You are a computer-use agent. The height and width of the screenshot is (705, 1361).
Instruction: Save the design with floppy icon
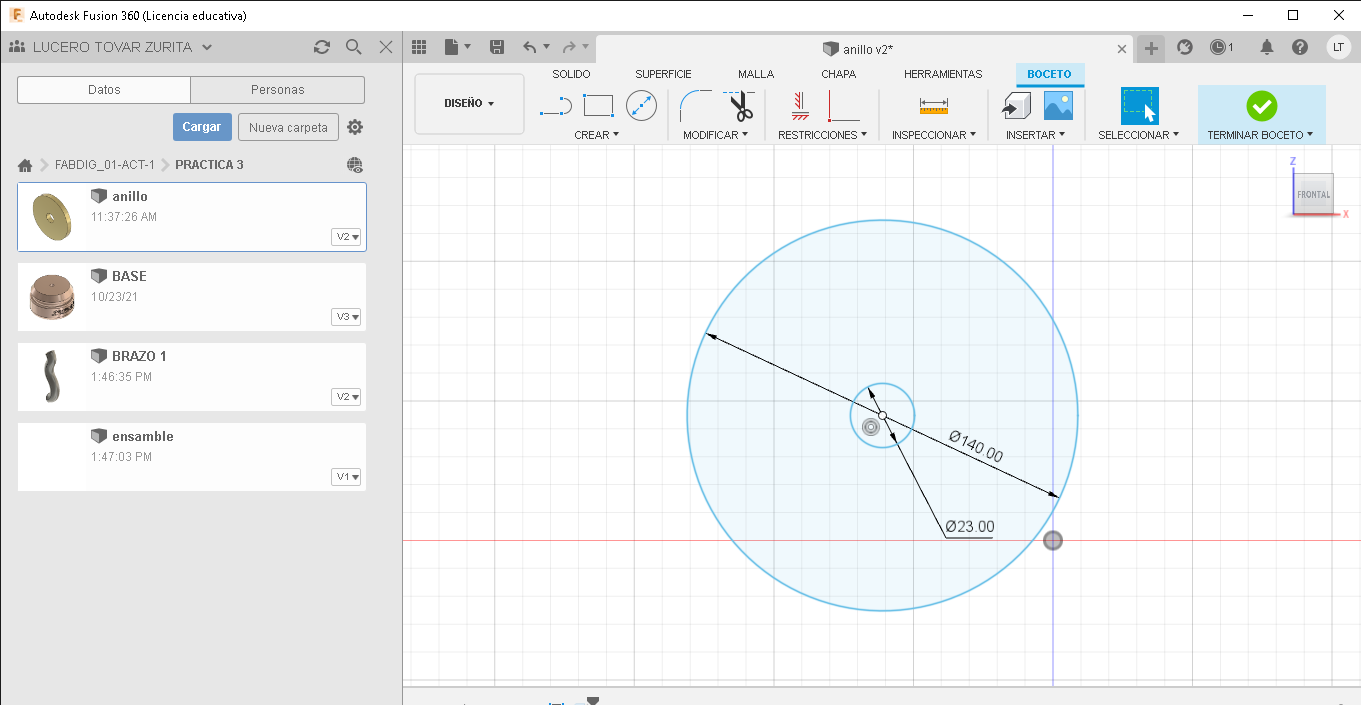(x=497, y=47)
